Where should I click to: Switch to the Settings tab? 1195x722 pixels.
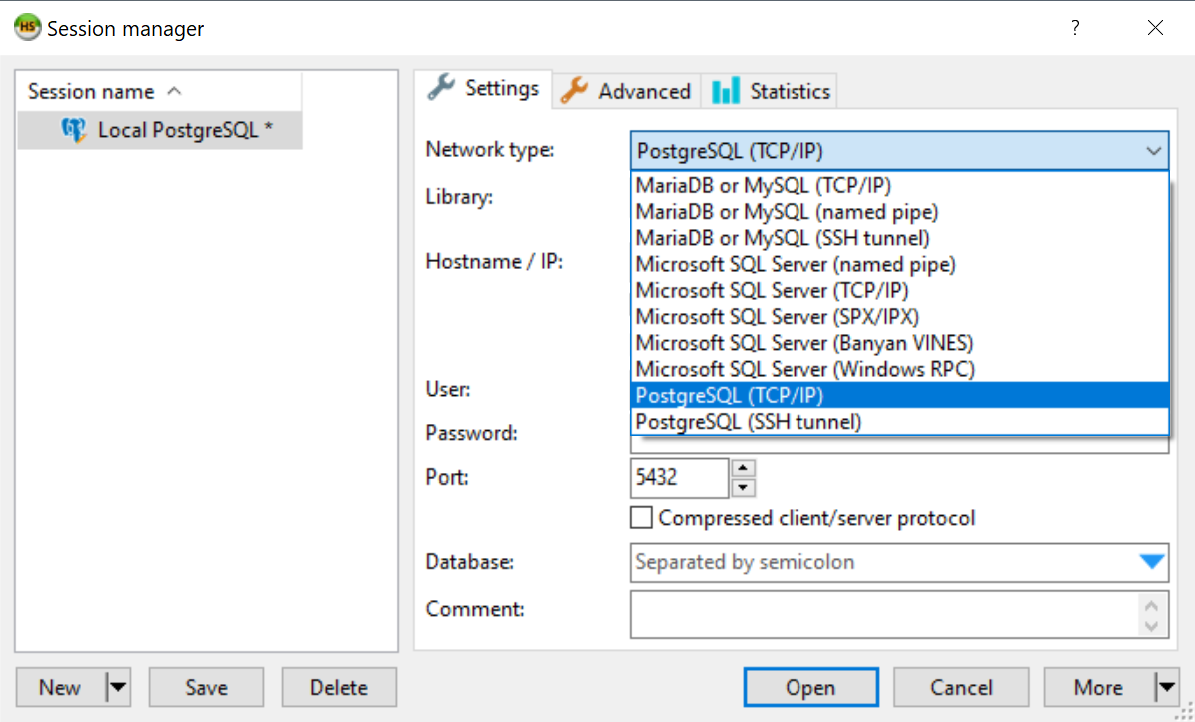pos(483,89)
